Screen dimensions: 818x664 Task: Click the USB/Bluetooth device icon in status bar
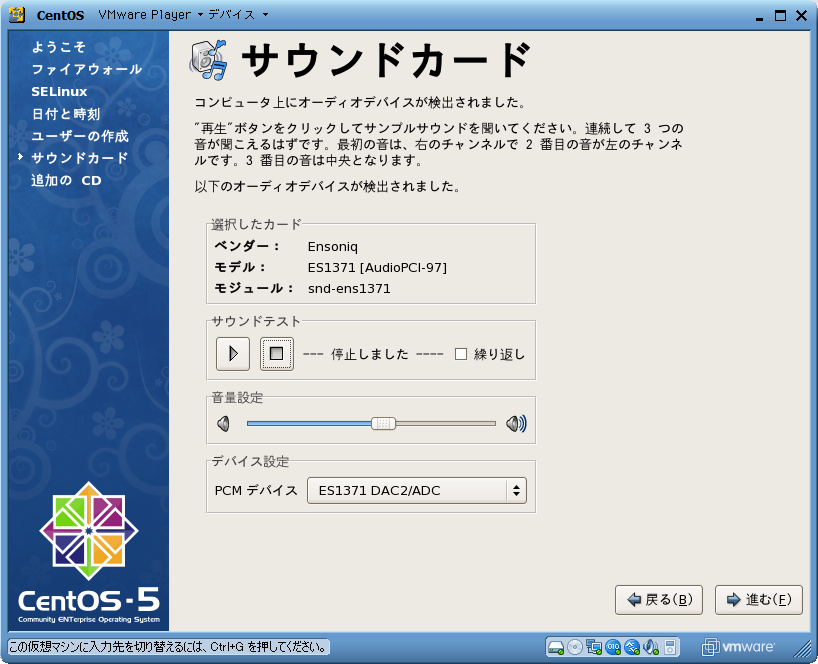[x=632, y=647]
